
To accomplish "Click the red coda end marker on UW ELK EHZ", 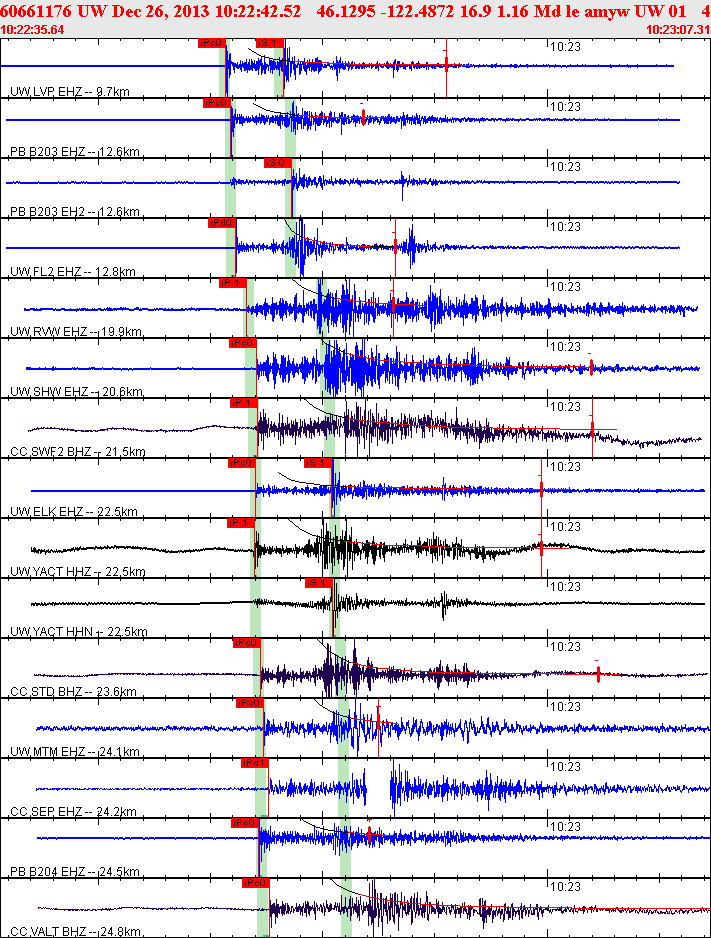I will point(541,490).
